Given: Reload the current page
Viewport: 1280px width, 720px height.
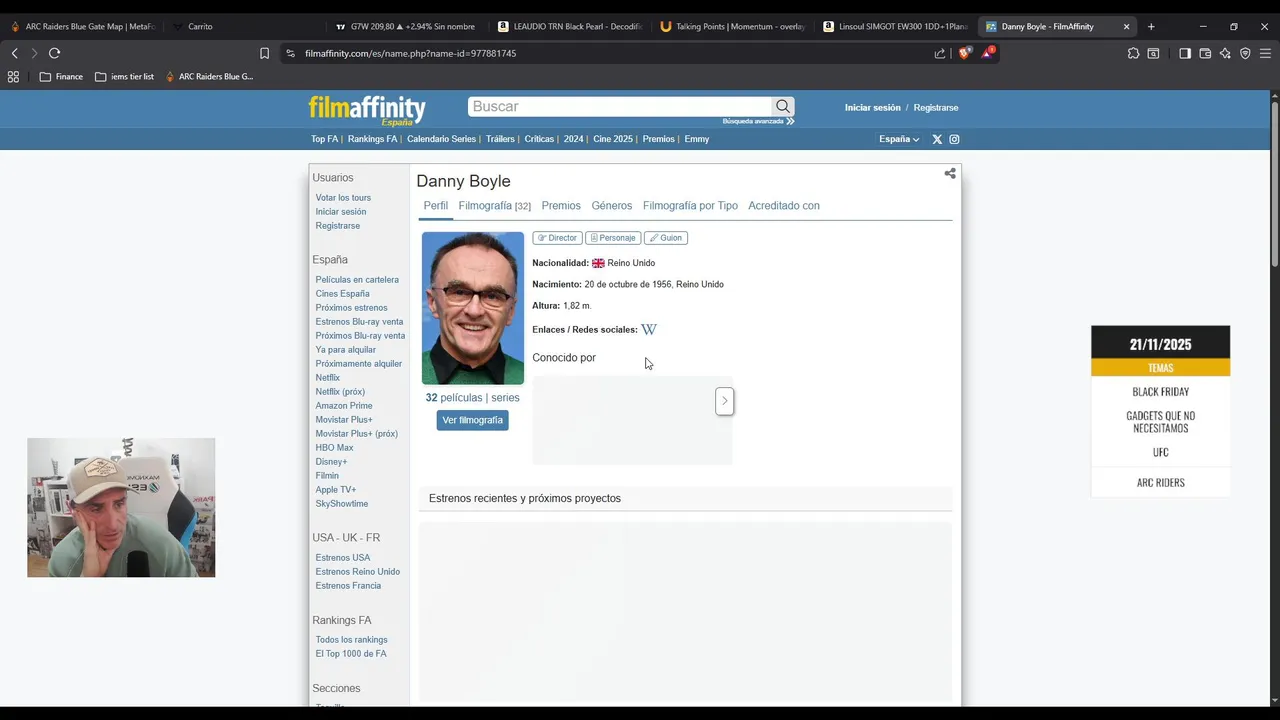Looking at the screenshot, I should click(54, 53).
